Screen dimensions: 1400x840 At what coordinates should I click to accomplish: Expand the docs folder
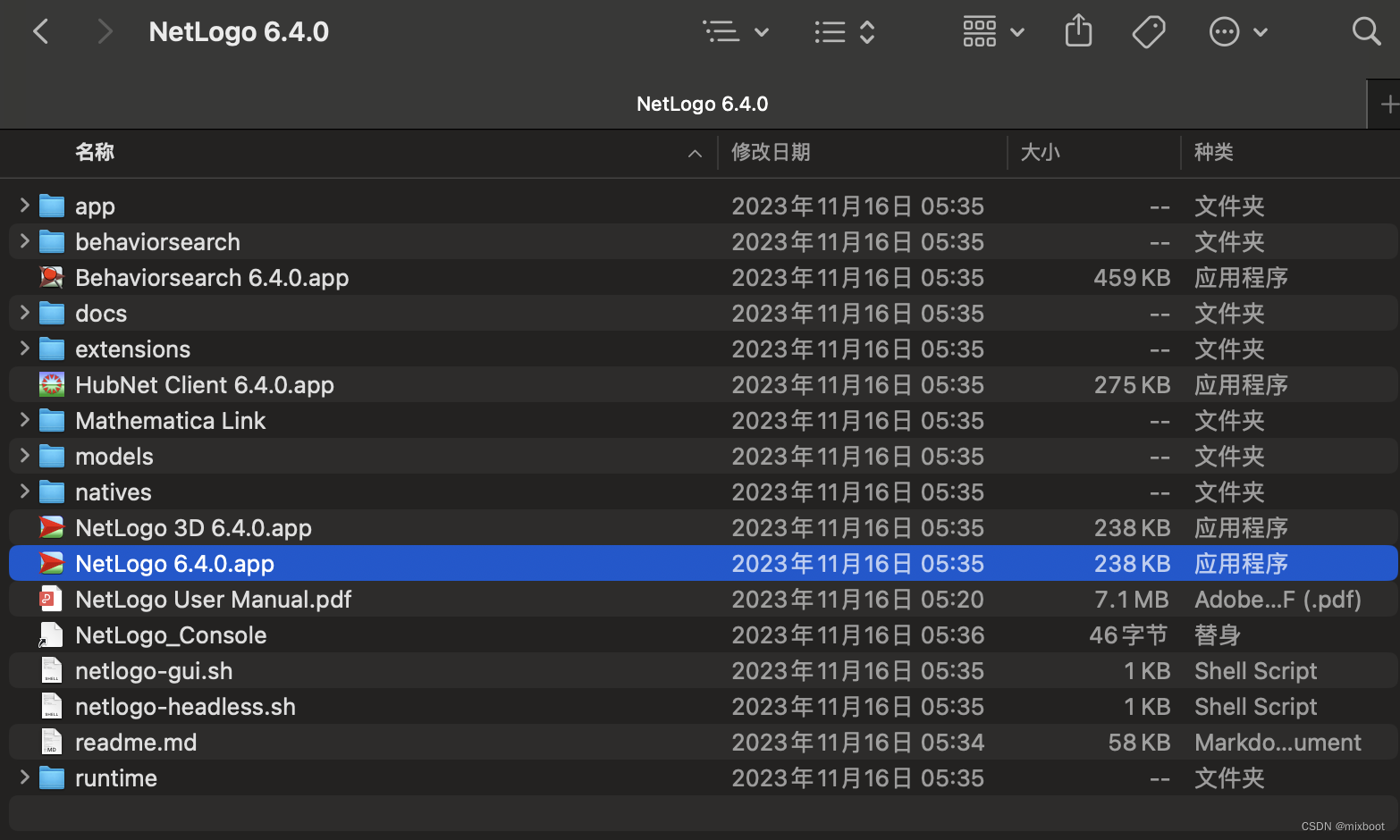24,313
